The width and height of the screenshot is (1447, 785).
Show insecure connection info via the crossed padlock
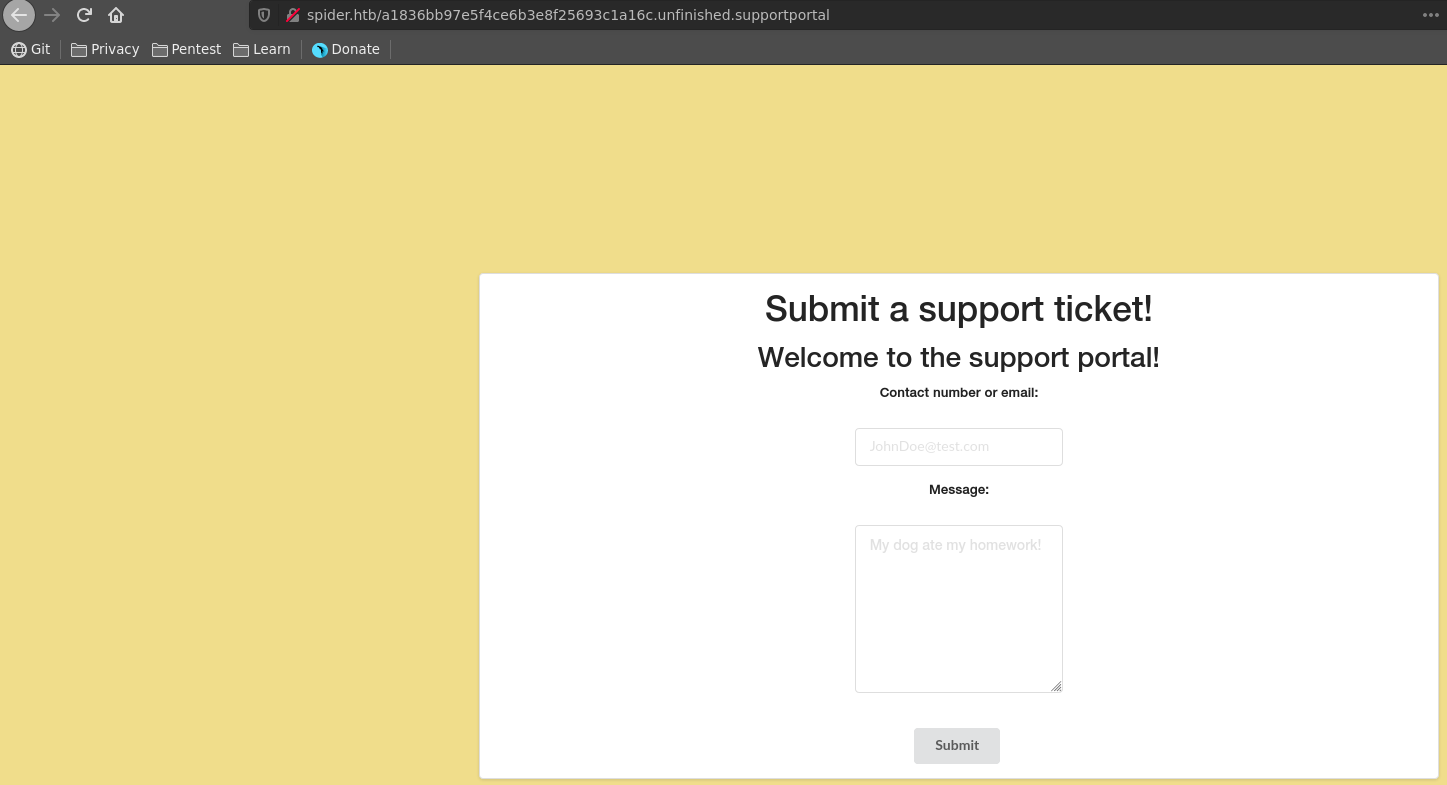click(x=293, y=15)
